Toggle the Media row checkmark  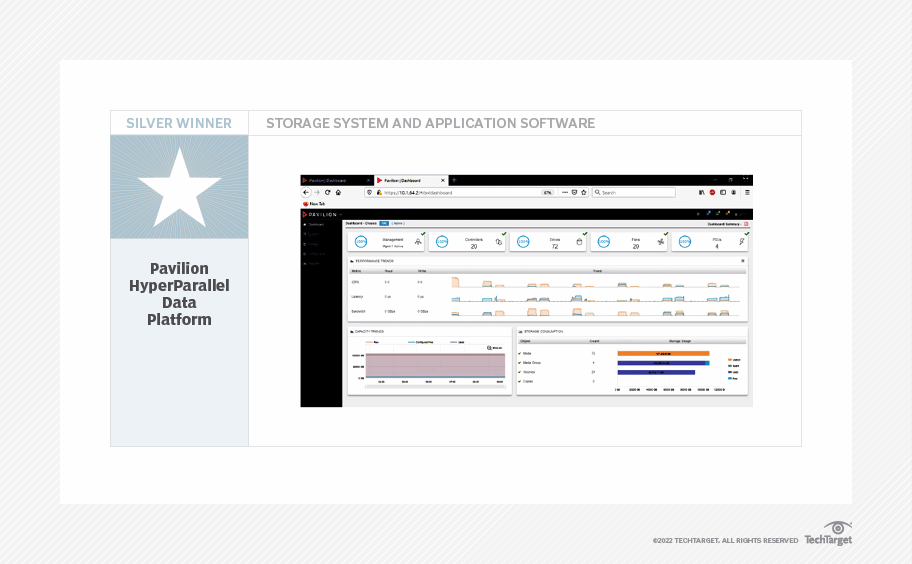coord(519,353)
